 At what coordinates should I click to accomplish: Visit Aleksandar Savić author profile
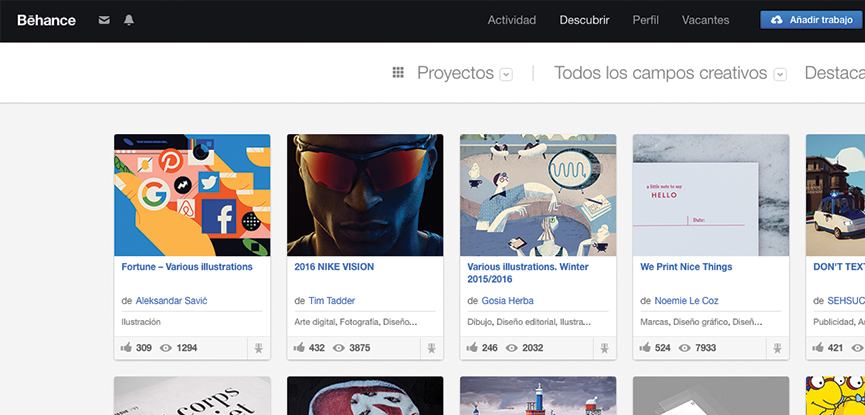pyautogui.click(x=171, y=301)
